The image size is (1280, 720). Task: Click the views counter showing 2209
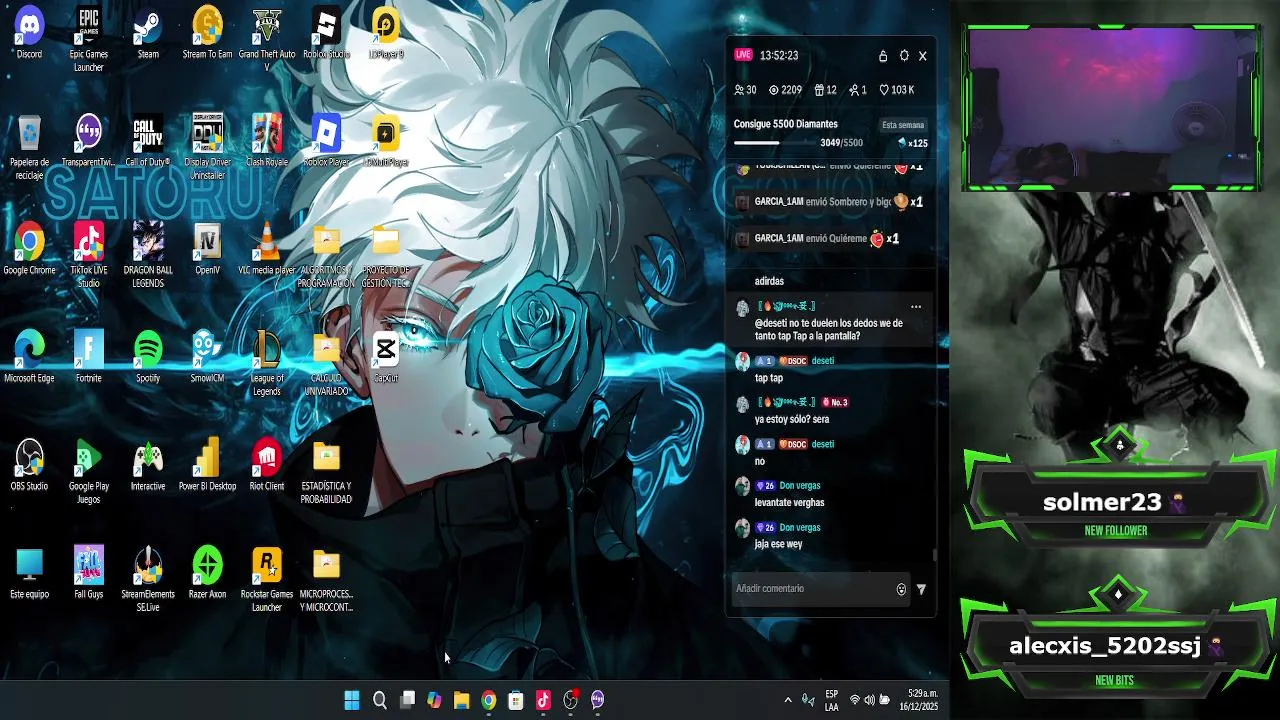tap(785, 90)
